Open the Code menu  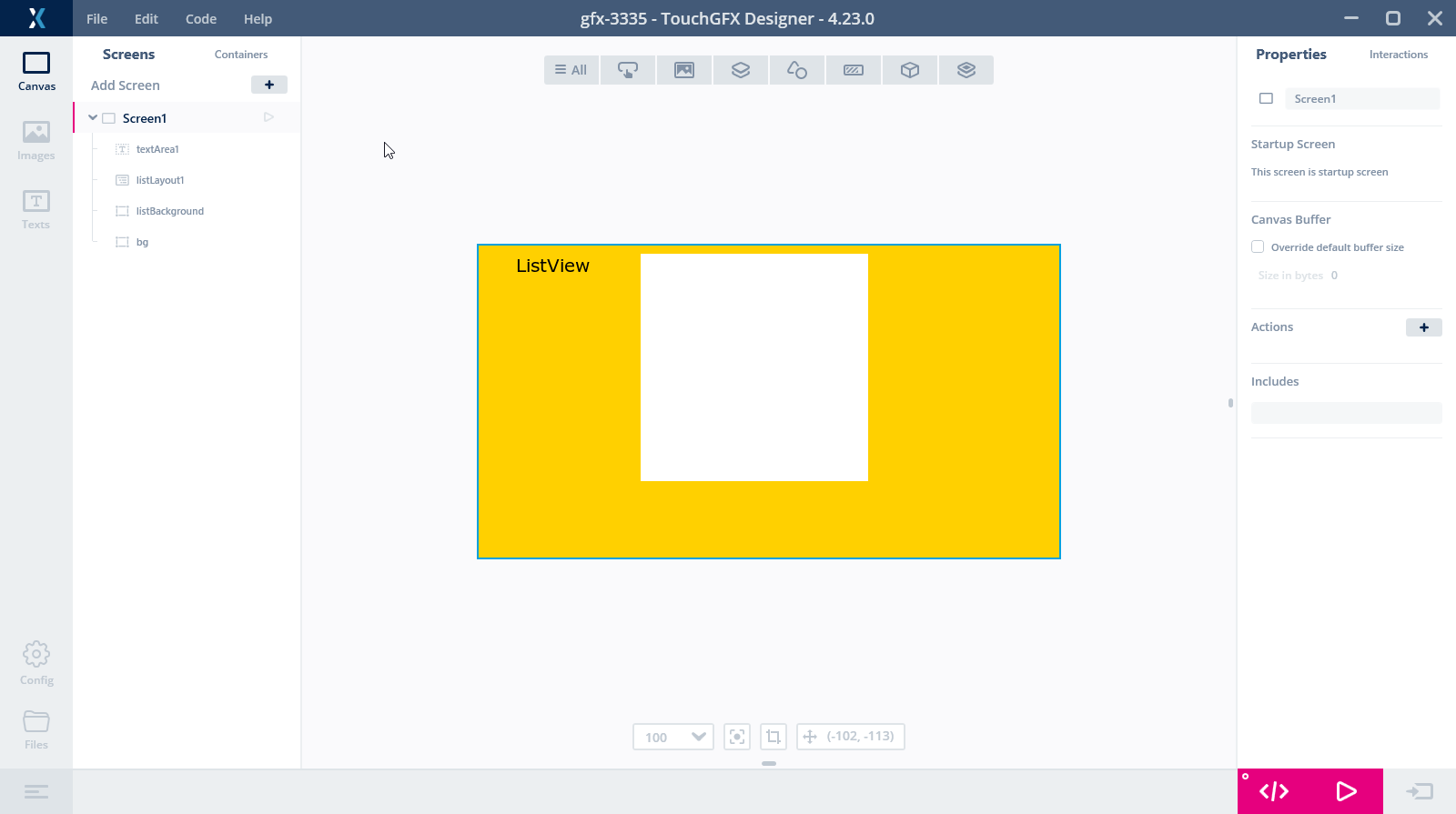click(201, 19)
